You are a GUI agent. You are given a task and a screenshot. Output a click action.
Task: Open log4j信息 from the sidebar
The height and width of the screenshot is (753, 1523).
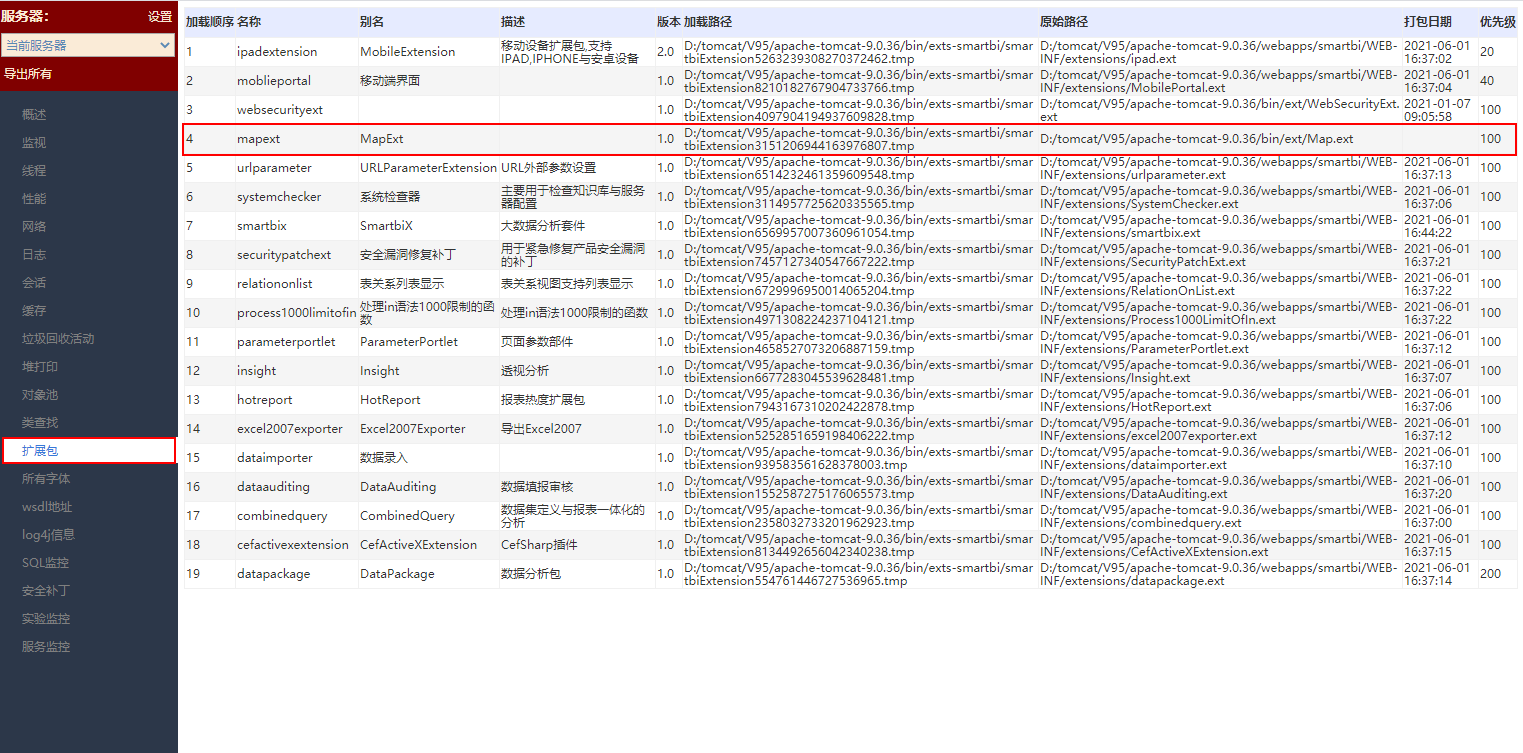(x=48, y=535)
